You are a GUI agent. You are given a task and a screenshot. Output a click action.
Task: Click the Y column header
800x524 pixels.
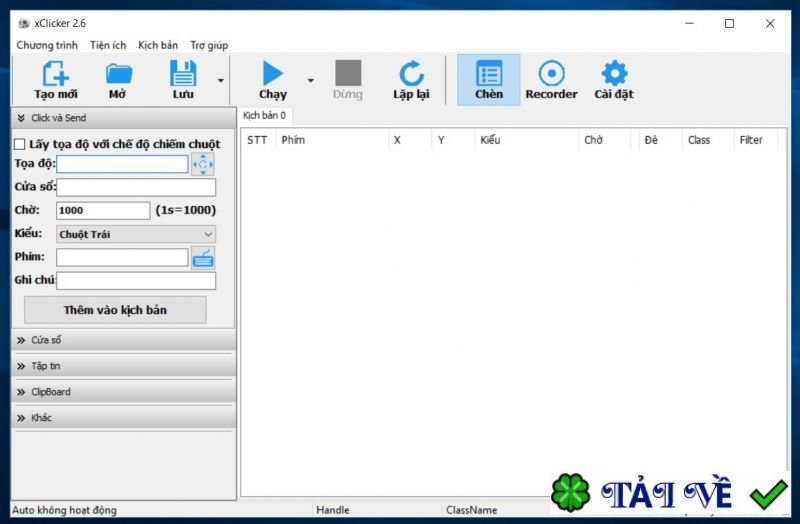tap(454, 140)
